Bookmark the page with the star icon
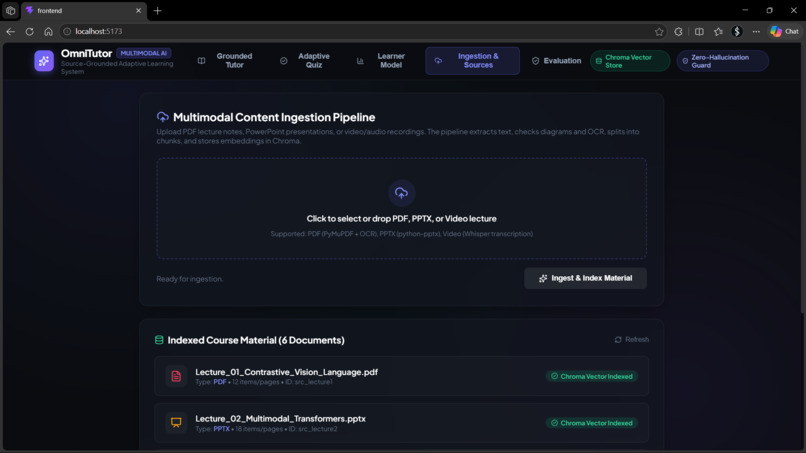 click(659, 31)
